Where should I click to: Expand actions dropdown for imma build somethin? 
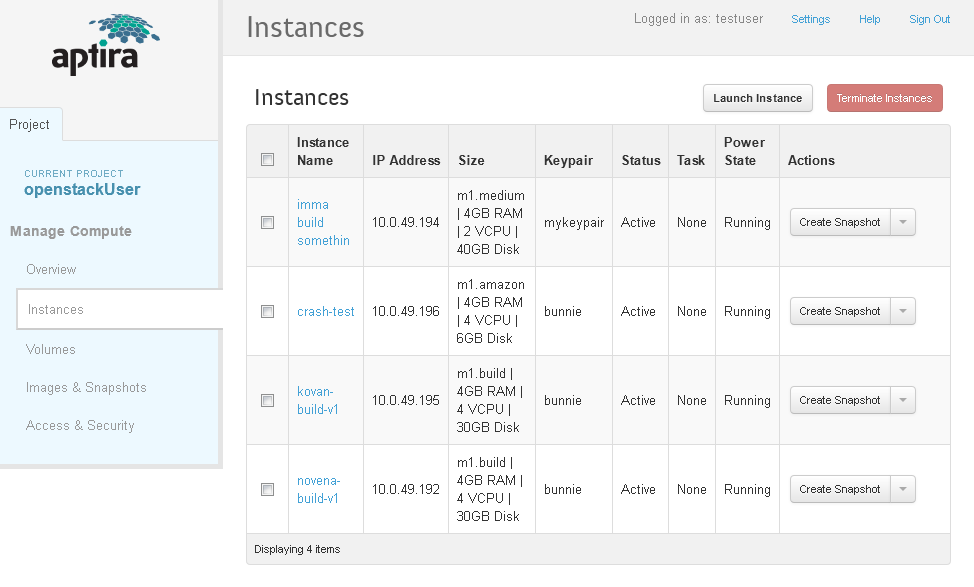click(x=903, y=222)
